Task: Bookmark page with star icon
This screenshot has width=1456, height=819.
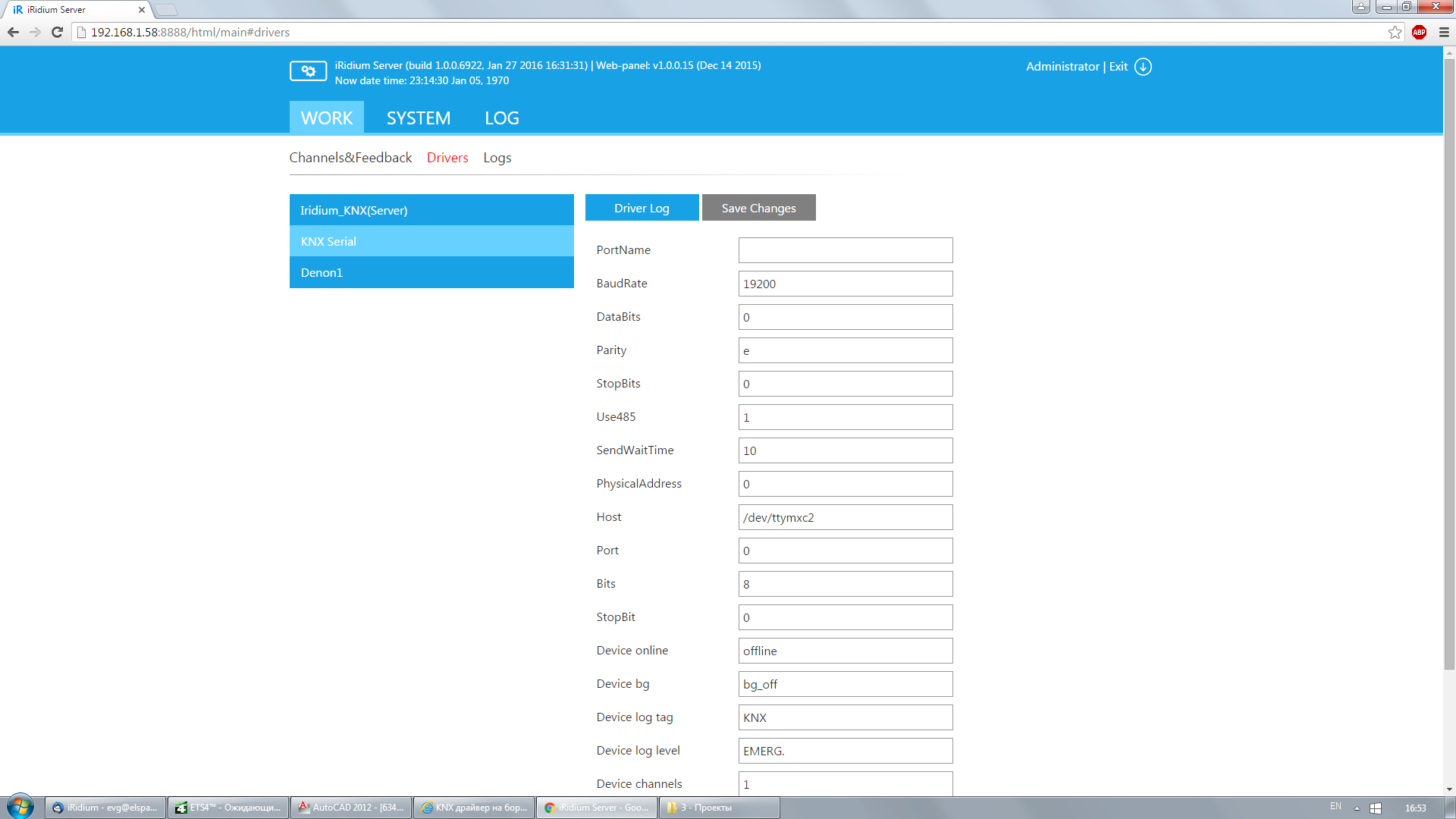Action: 1395,33
